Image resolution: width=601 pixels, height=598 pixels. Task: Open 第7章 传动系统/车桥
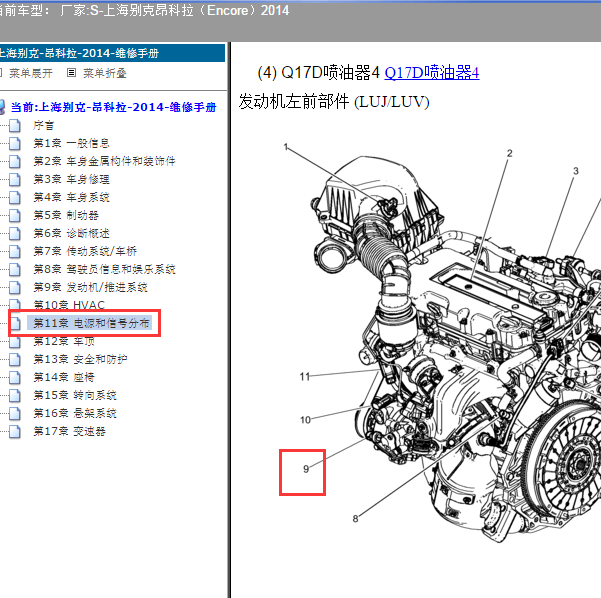85,251
